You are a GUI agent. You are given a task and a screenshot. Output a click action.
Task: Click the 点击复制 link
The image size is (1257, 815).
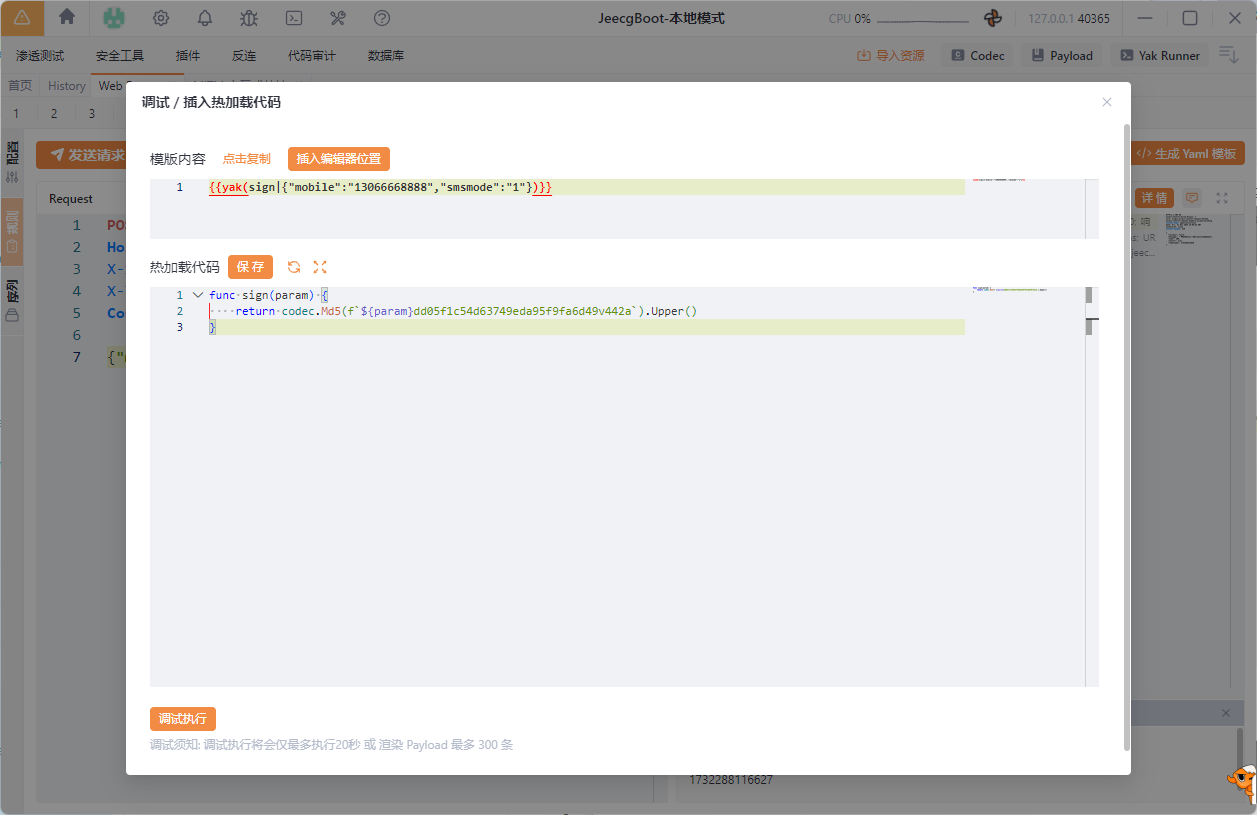246,159
